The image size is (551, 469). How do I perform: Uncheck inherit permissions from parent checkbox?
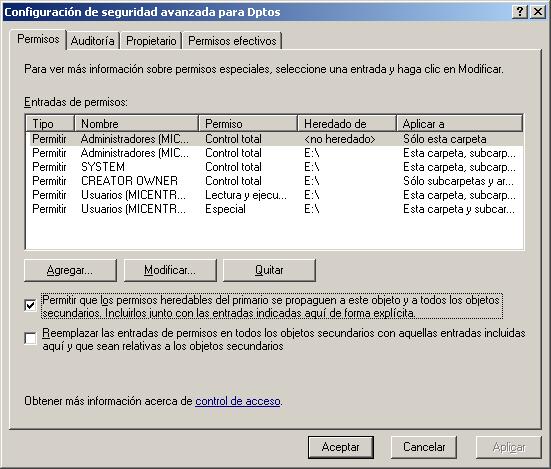31,305
